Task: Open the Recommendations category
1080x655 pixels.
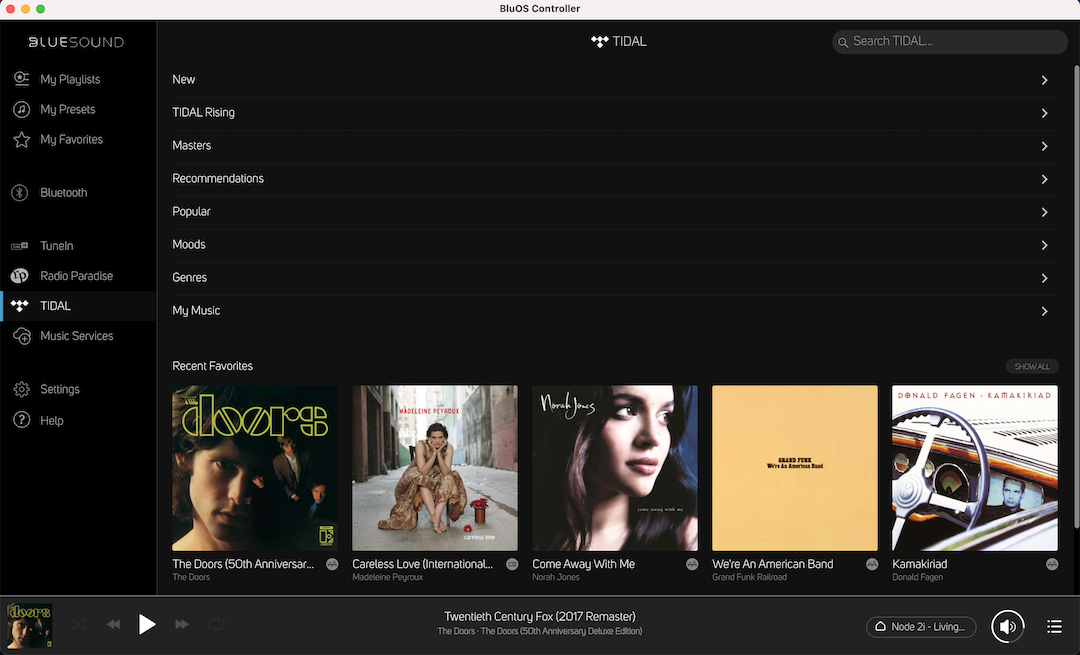Action: point(614,179)
